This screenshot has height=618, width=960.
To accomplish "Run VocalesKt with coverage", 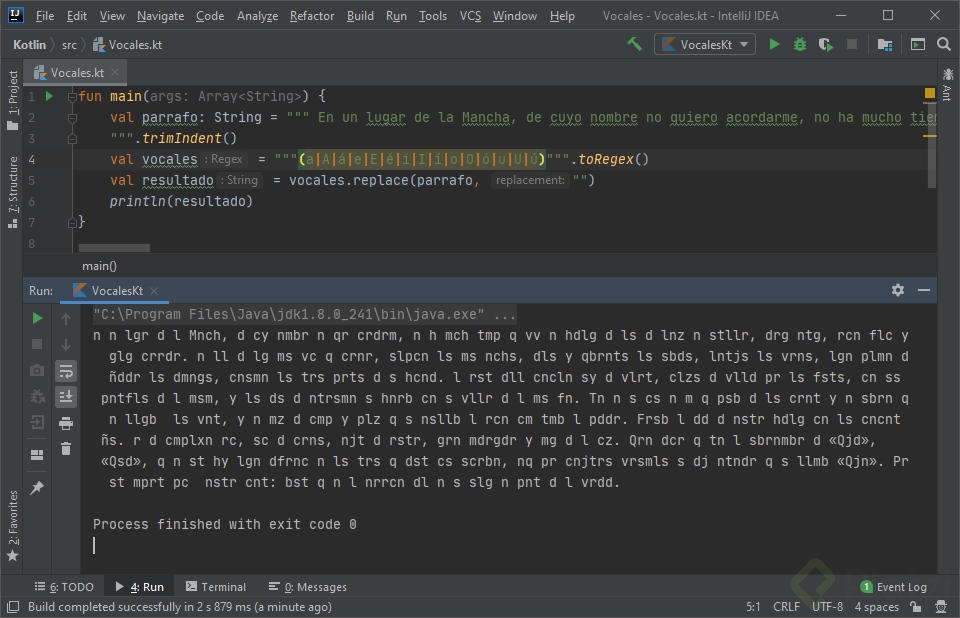I will [825, 44].
